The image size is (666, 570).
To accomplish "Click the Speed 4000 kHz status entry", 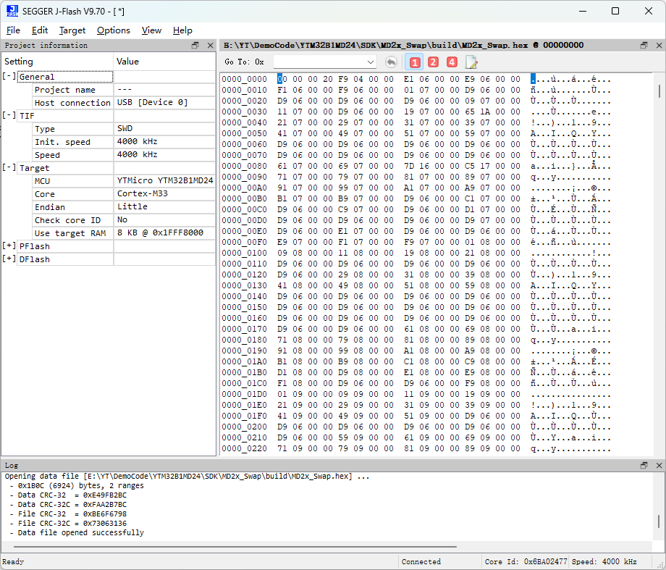I will 604,562.
